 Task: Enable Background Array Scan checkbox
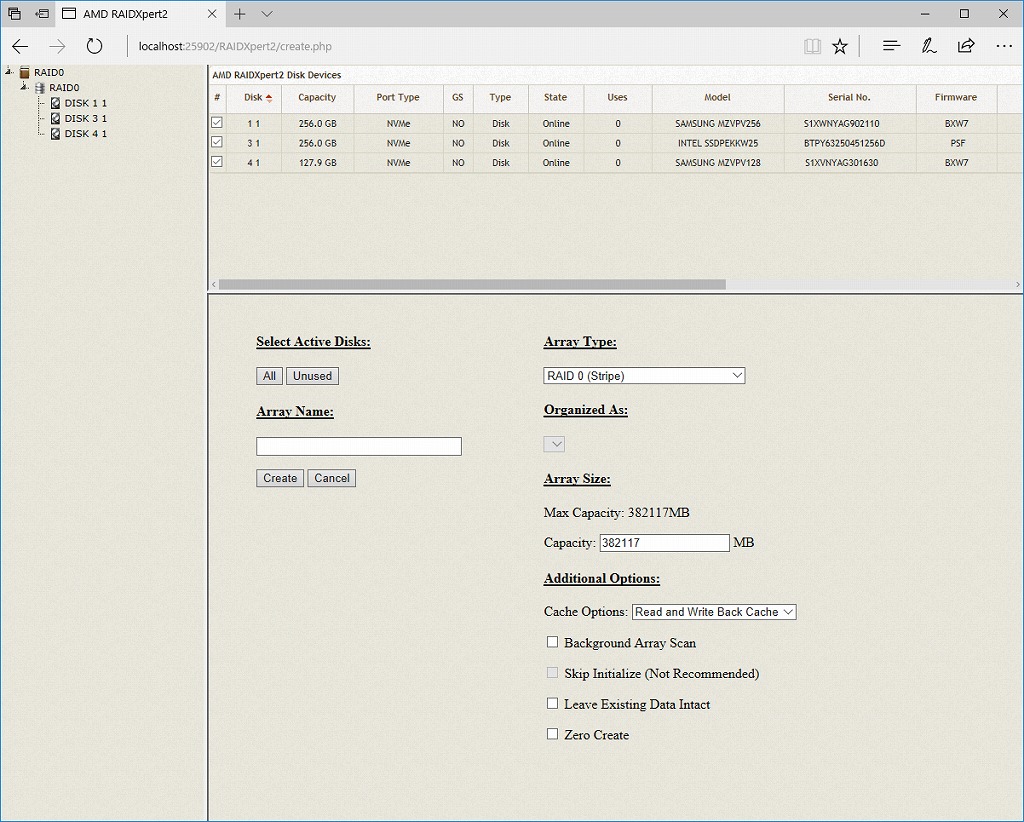tap(552, 642)
